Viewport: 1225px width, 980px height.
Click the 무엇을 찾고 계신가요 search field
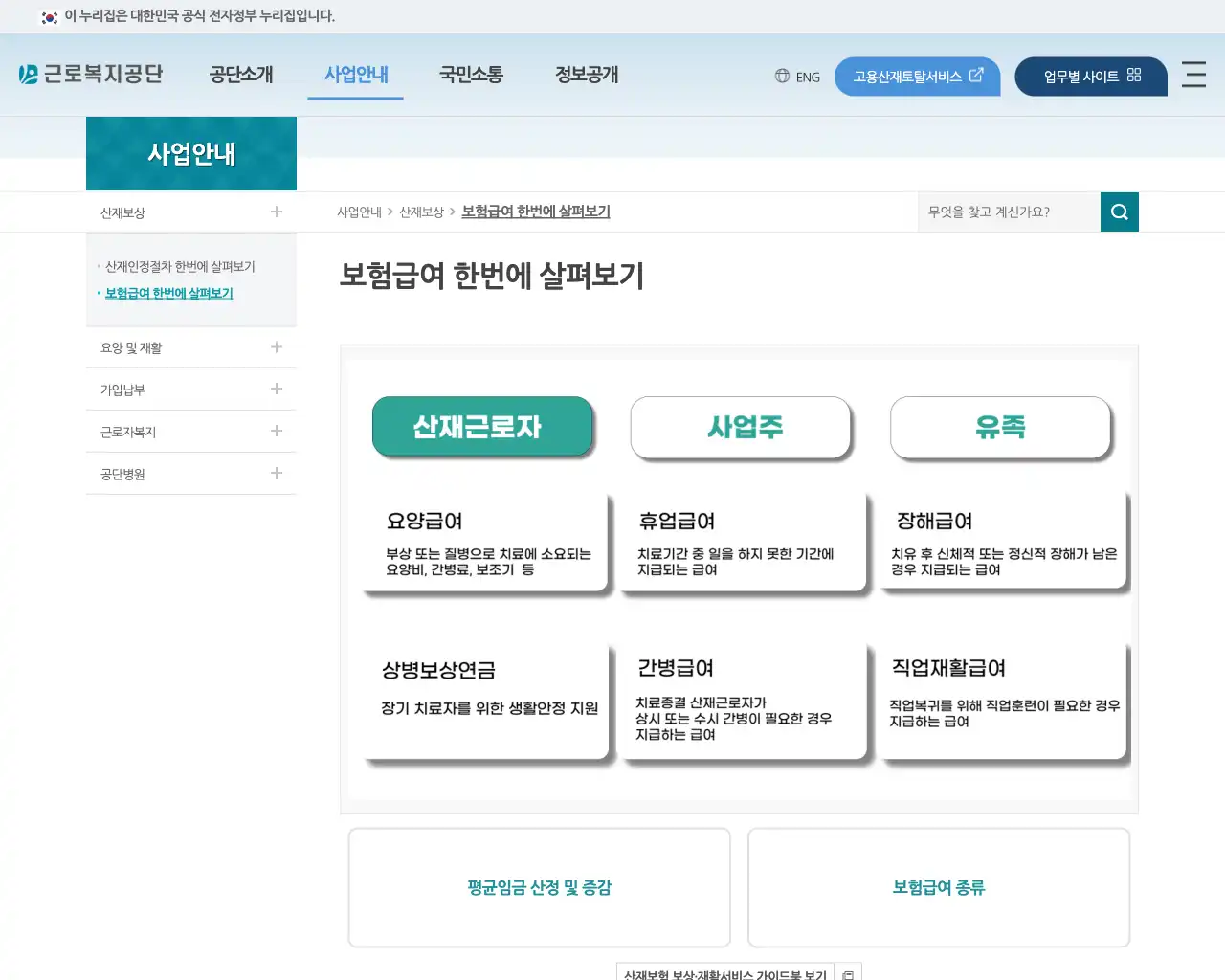pyautogui.click(x=1005, y=212)
